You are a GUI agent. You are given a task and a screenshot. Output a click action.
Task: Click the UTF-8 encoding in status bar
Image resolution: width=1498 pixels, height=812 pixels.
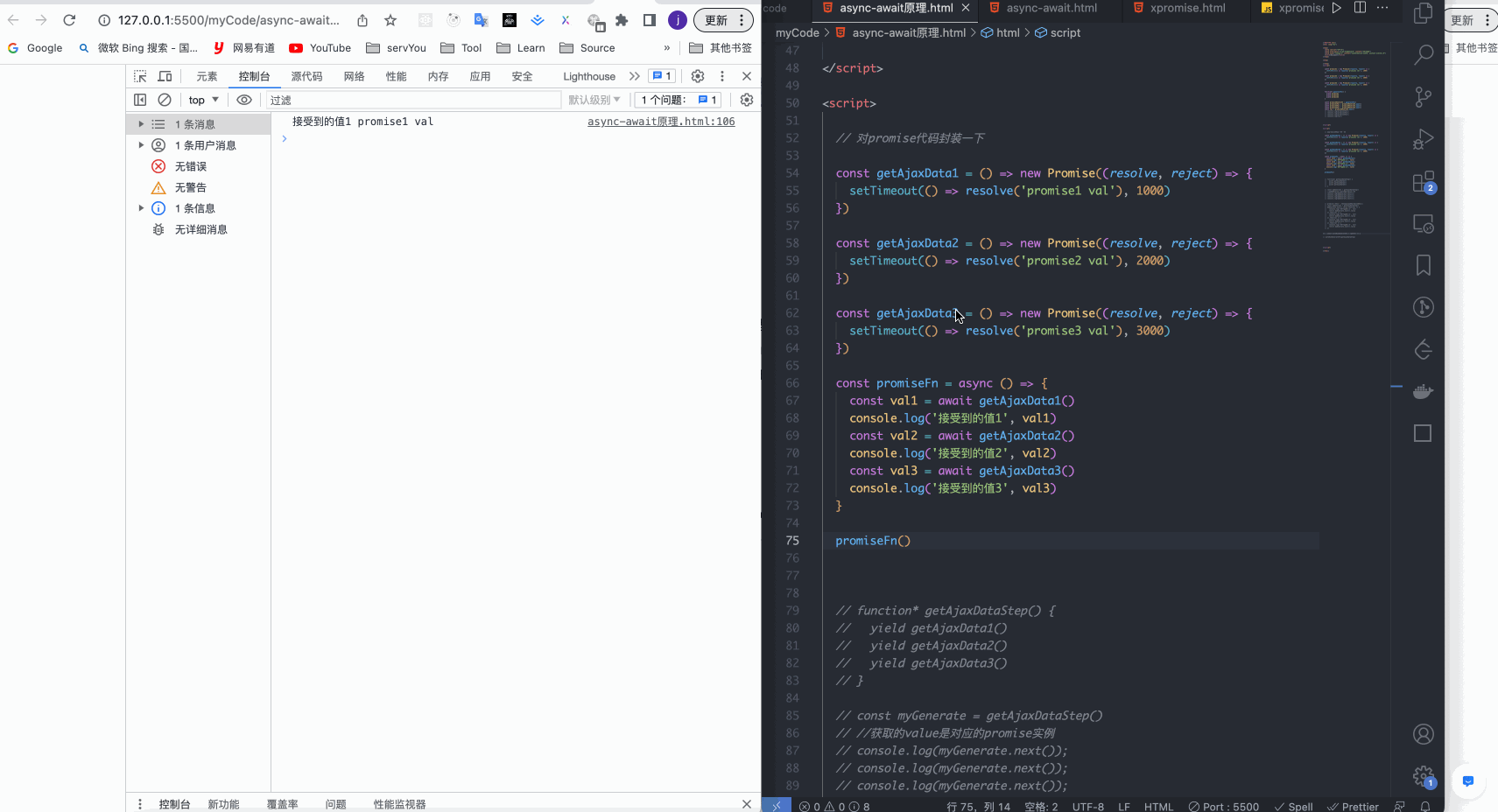click(1088, 806)
